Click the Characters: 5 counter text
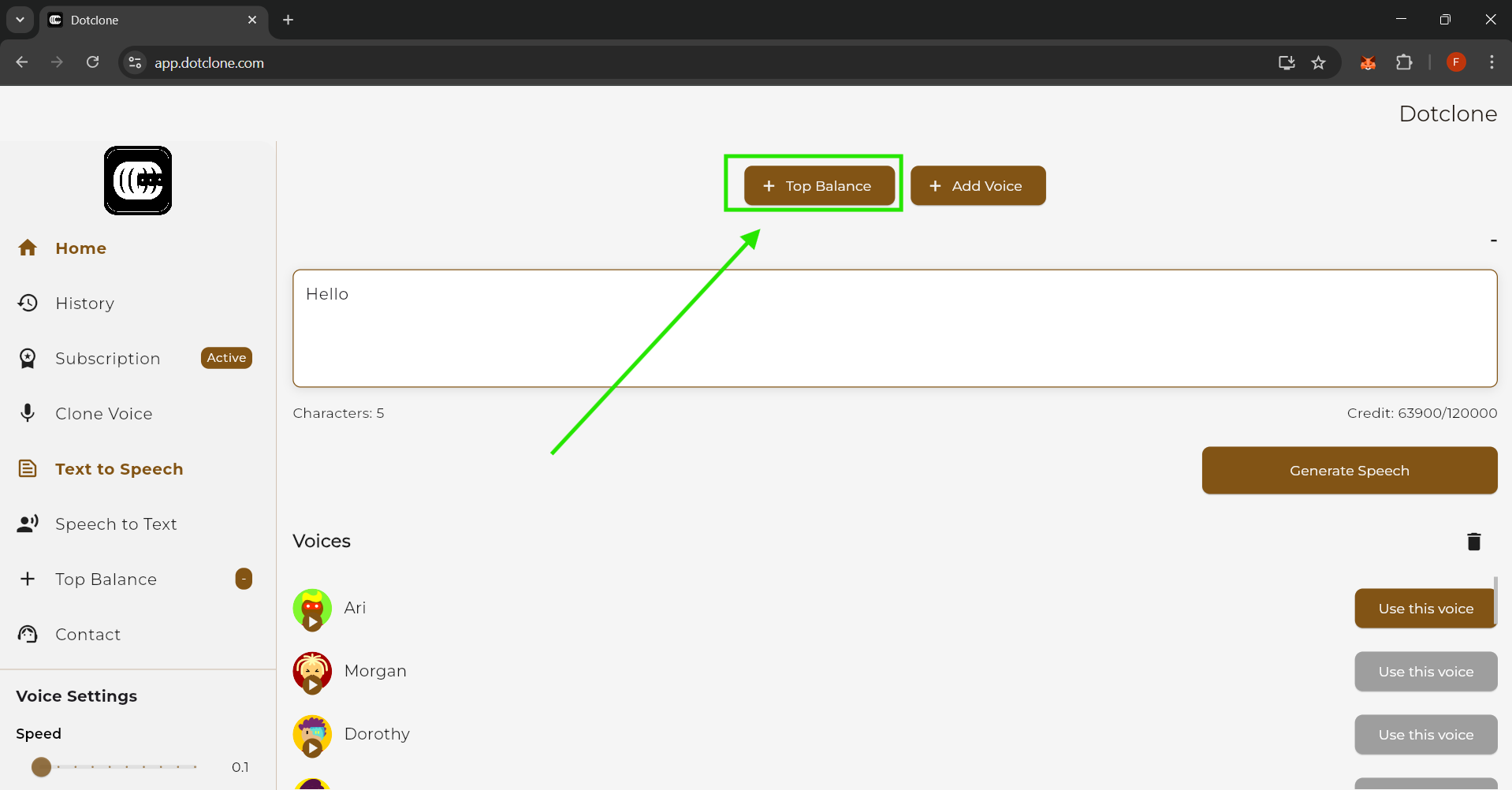This screenshot has height=790, width=1512. coord(338,413)
